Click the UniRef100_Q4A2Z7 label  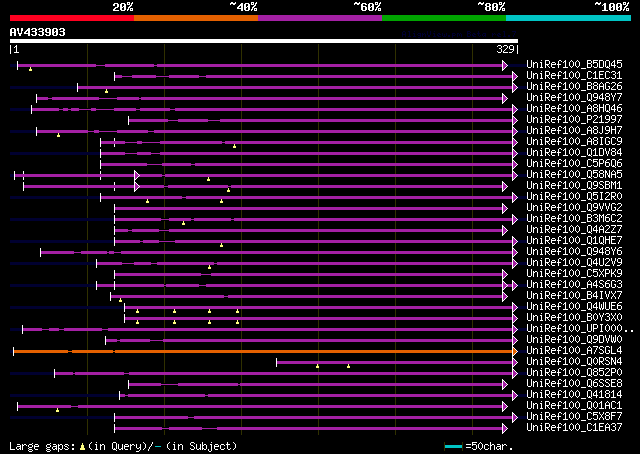click(x=574, y=230)
